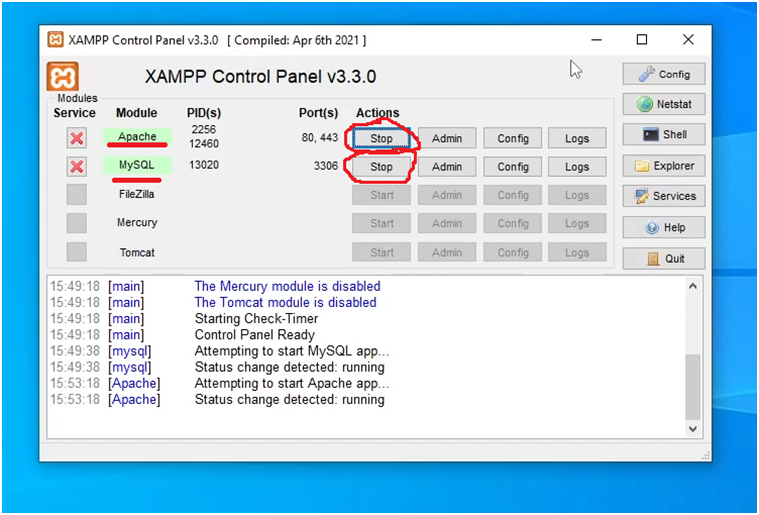Quit XAMPP with the Quit button
The image size is (759, 515).
664,258
